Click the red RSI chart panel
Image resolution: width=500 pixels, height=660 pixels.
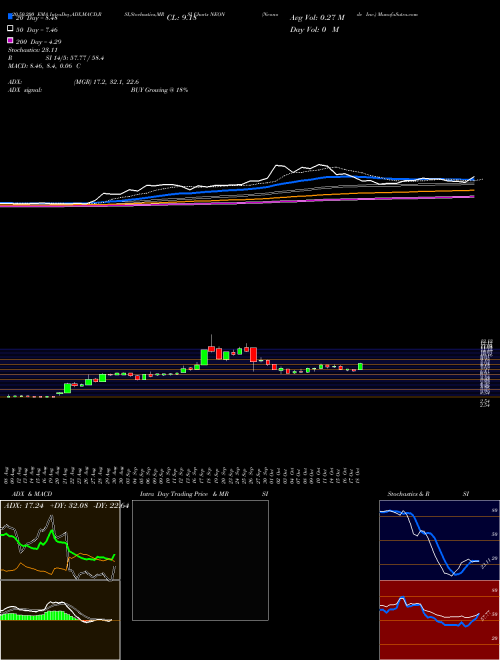[x=439, y=620]
